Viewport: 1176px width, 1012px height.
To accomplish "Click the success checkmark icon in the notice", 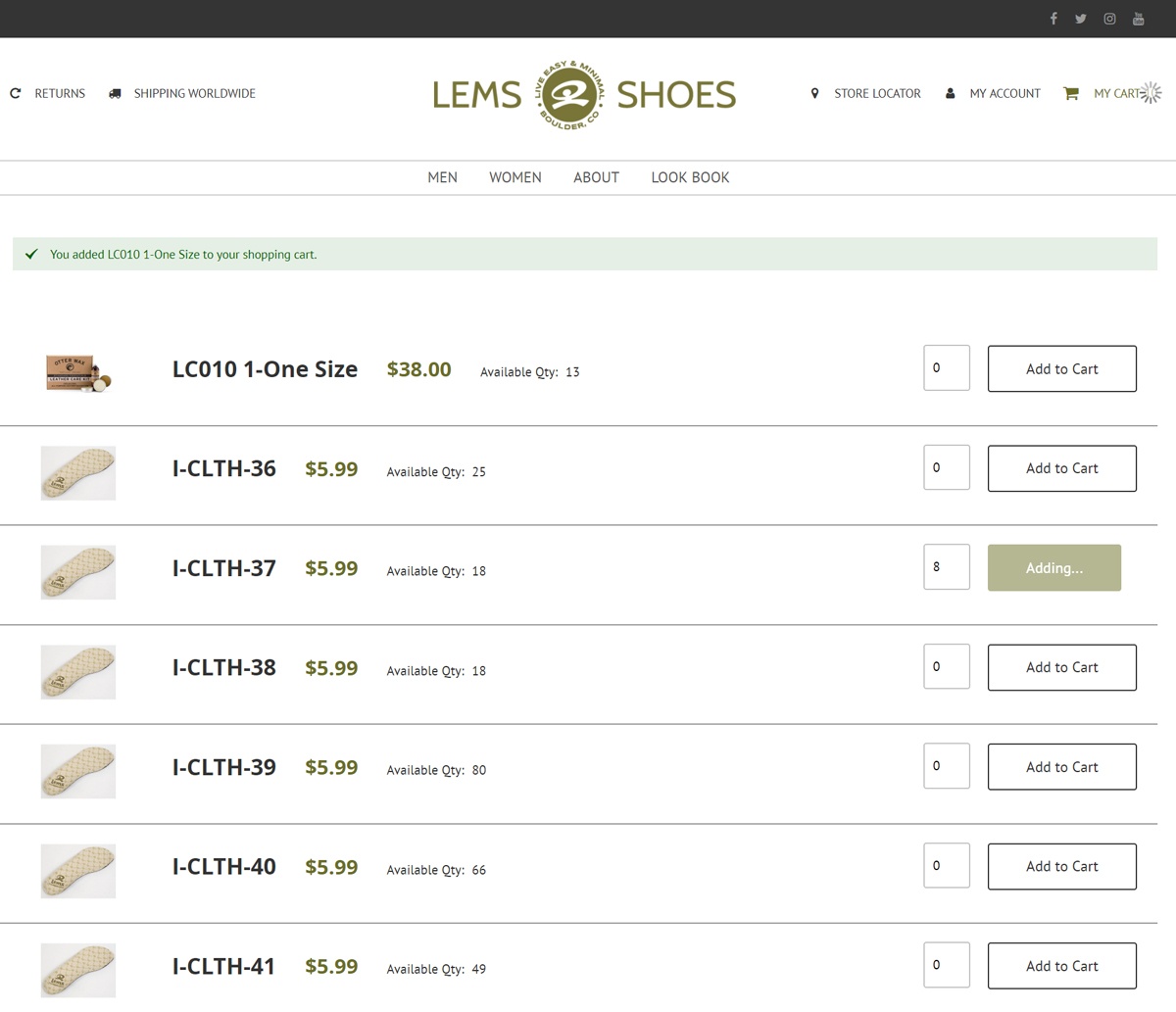I will tap(31, 254).
